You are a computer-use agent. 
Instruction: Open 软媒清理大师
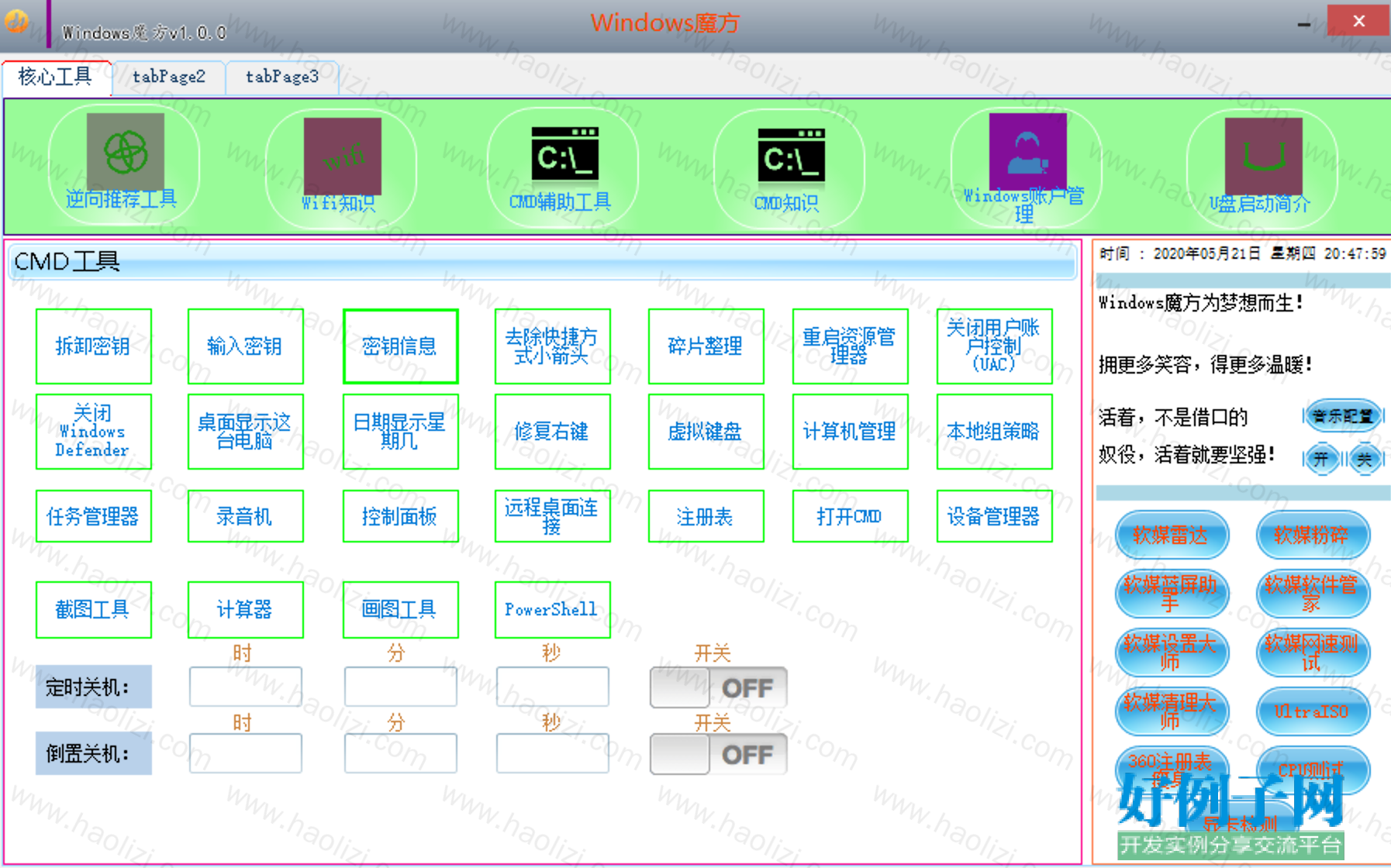pos(1172,711)
